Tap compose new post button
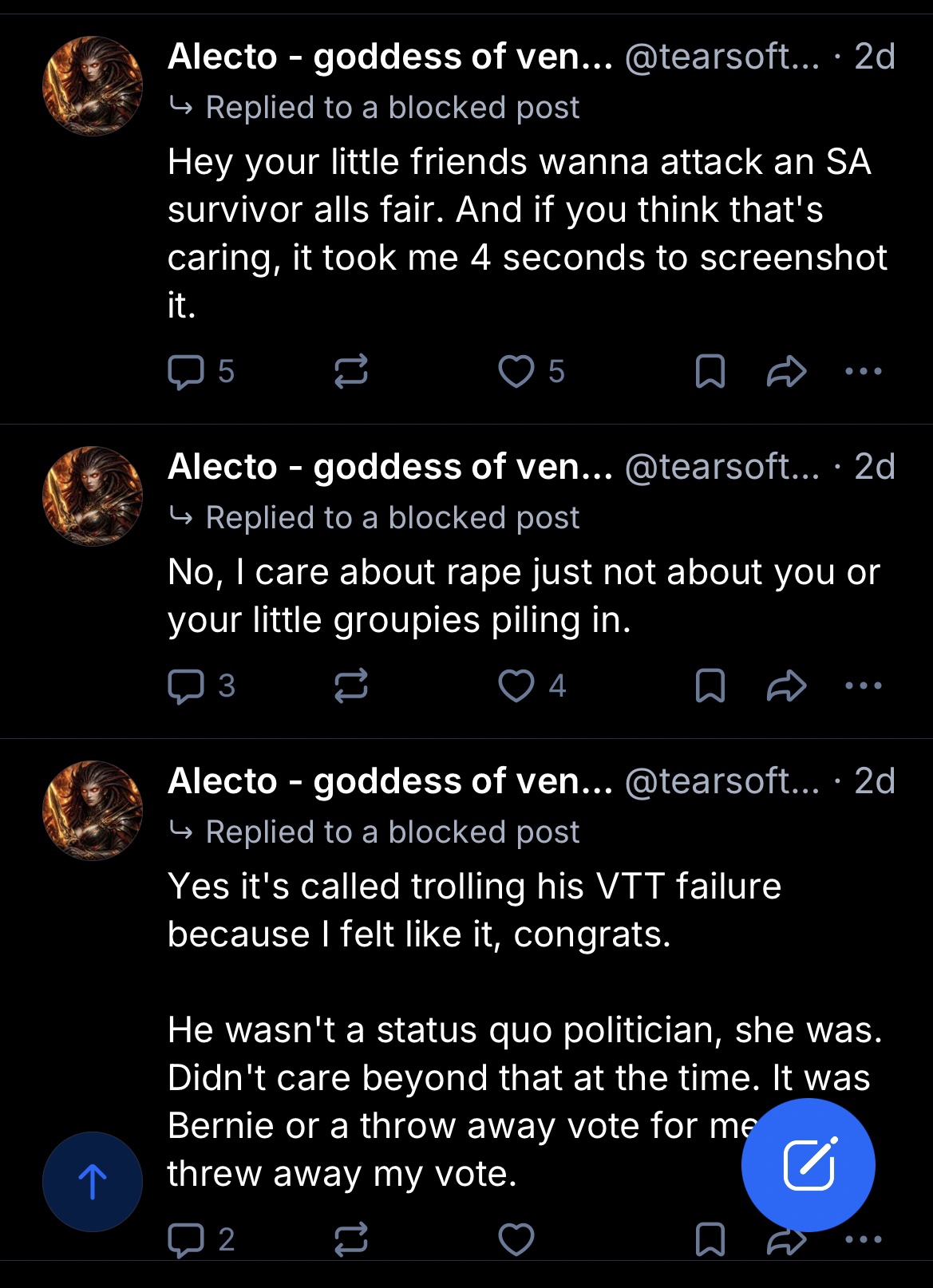This screenshot has height=1288, width=933. tap(808, 1165)
